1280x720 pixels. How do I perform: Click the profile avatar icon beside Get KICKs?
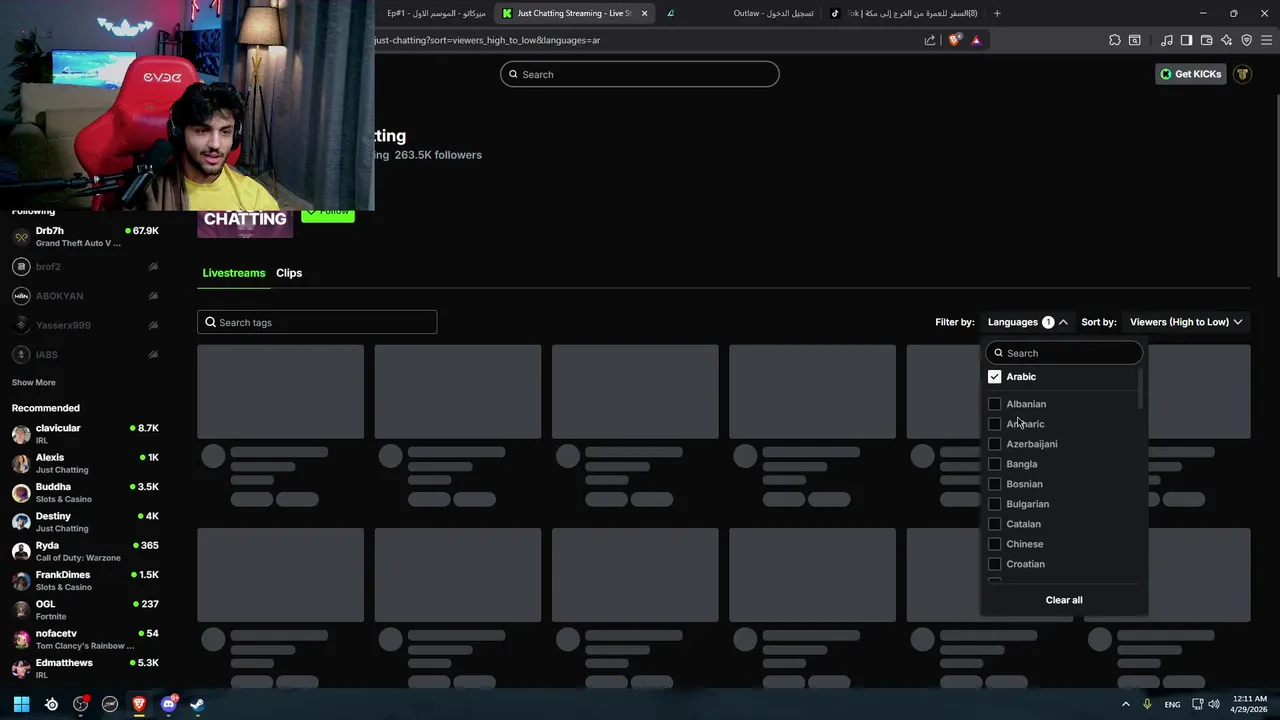tap(1242, 74)
